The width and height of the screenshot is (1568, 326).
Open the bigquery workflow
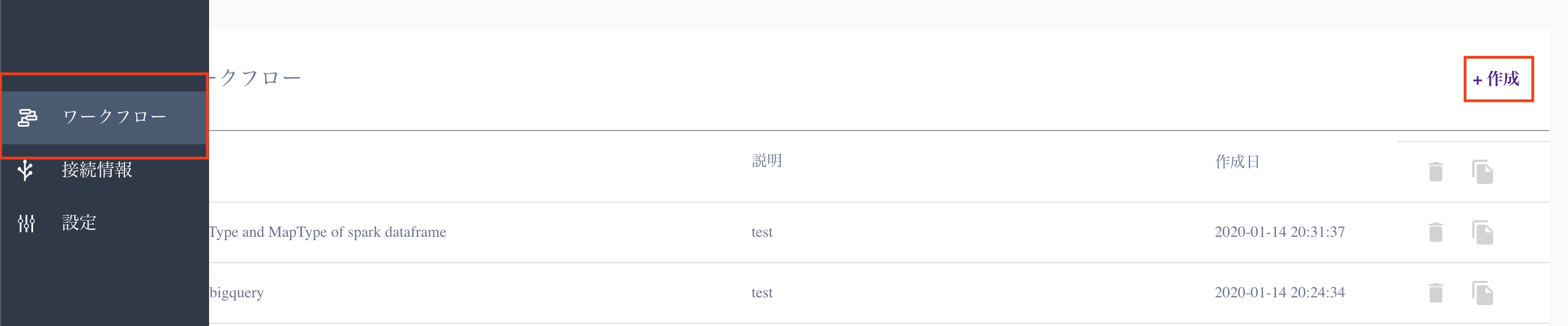pyautogui.click(x=237, y=292)
